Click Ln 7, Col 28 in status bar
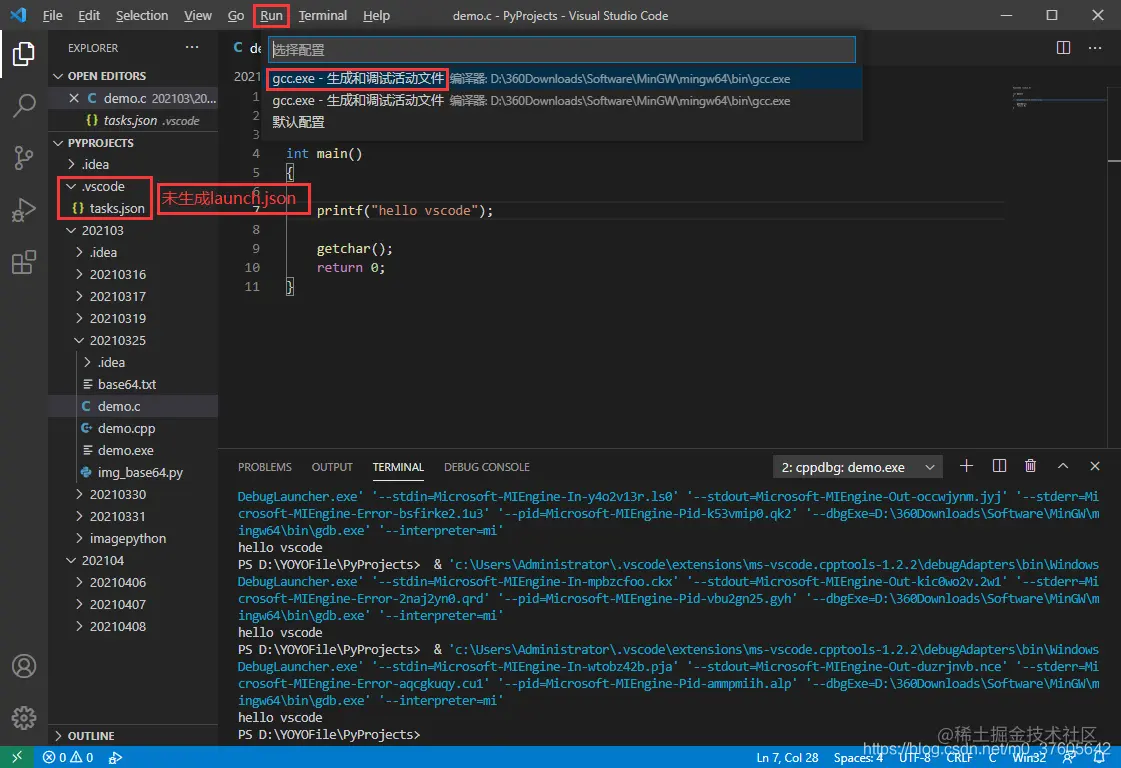Image resolution: width=1121 pixels, height=768 pixels. 787,757
